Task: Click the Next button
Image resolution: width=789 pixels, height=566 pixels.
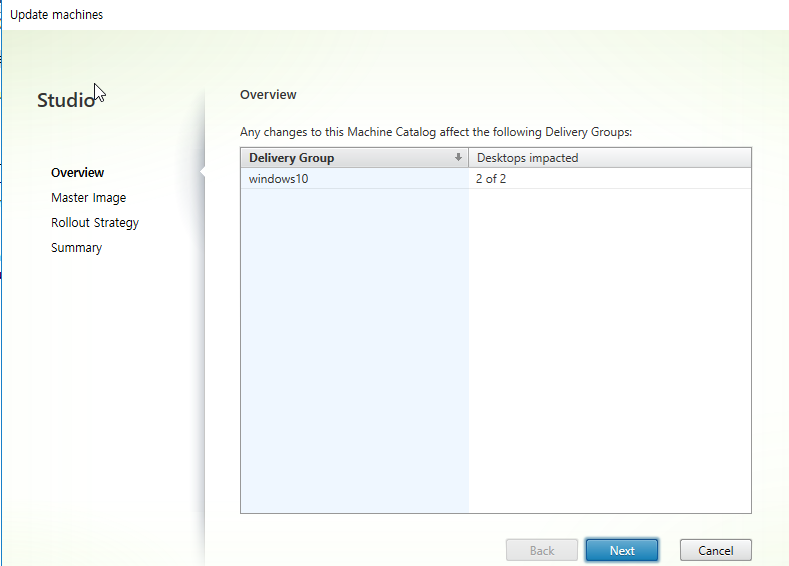Action: pyautogui.click(x=622, y=550)
